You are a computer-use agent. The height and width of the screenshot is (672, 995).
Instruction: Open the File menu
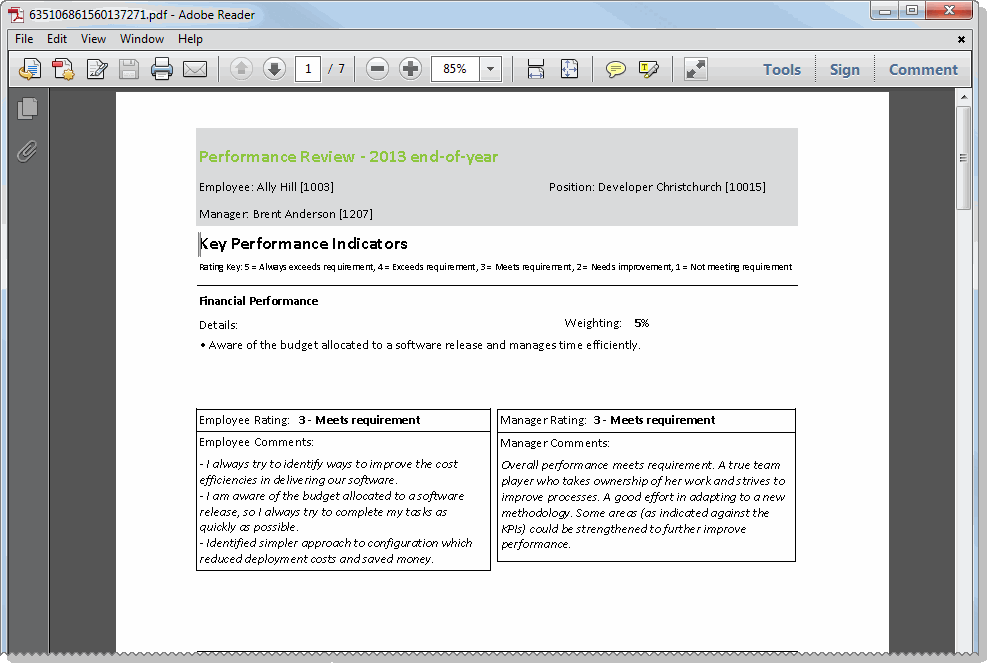click(24, 39)
